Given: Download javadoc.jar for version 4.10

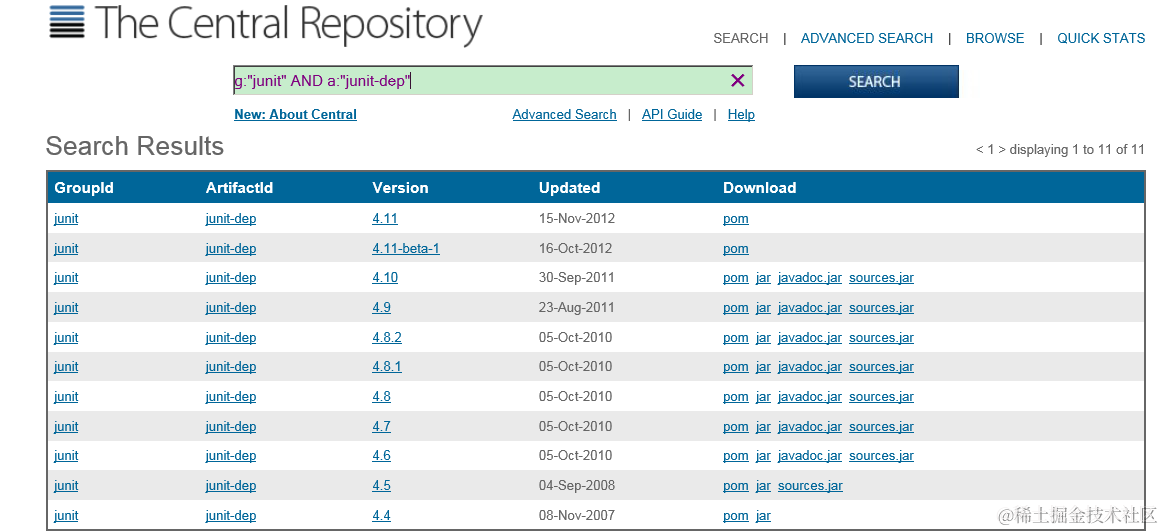Looking at the screenshot, I should (810, 278).
